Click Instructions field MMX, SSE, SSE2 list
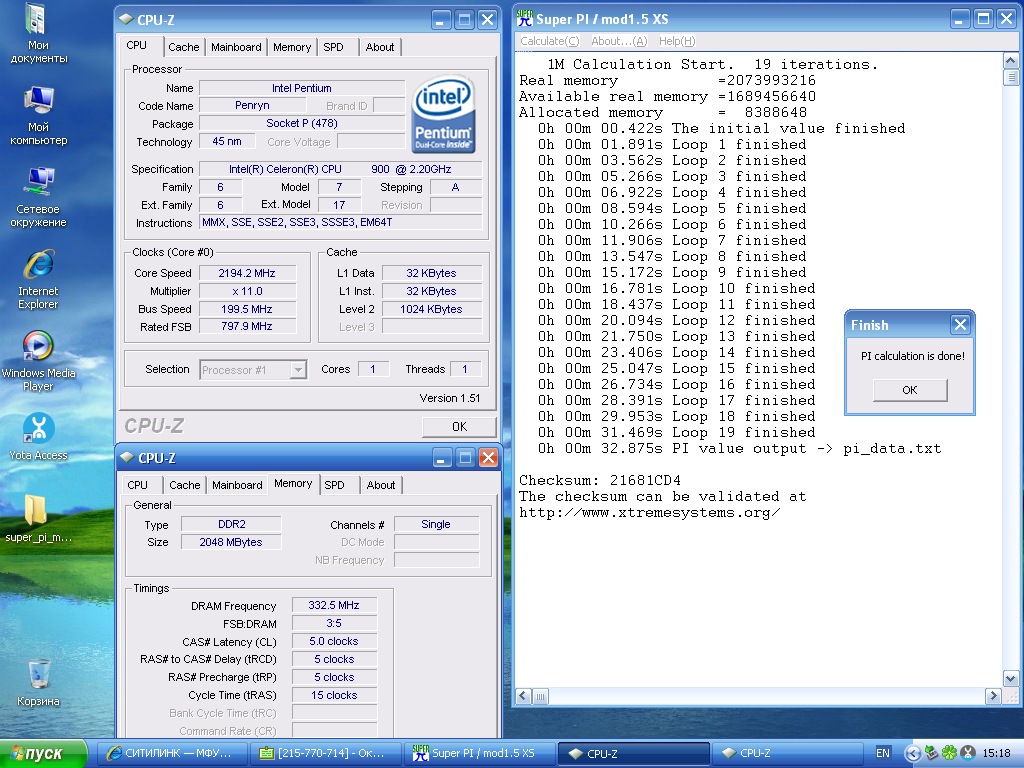Image resolution: width=1024 pixels, height=768 pixels. 340,223
